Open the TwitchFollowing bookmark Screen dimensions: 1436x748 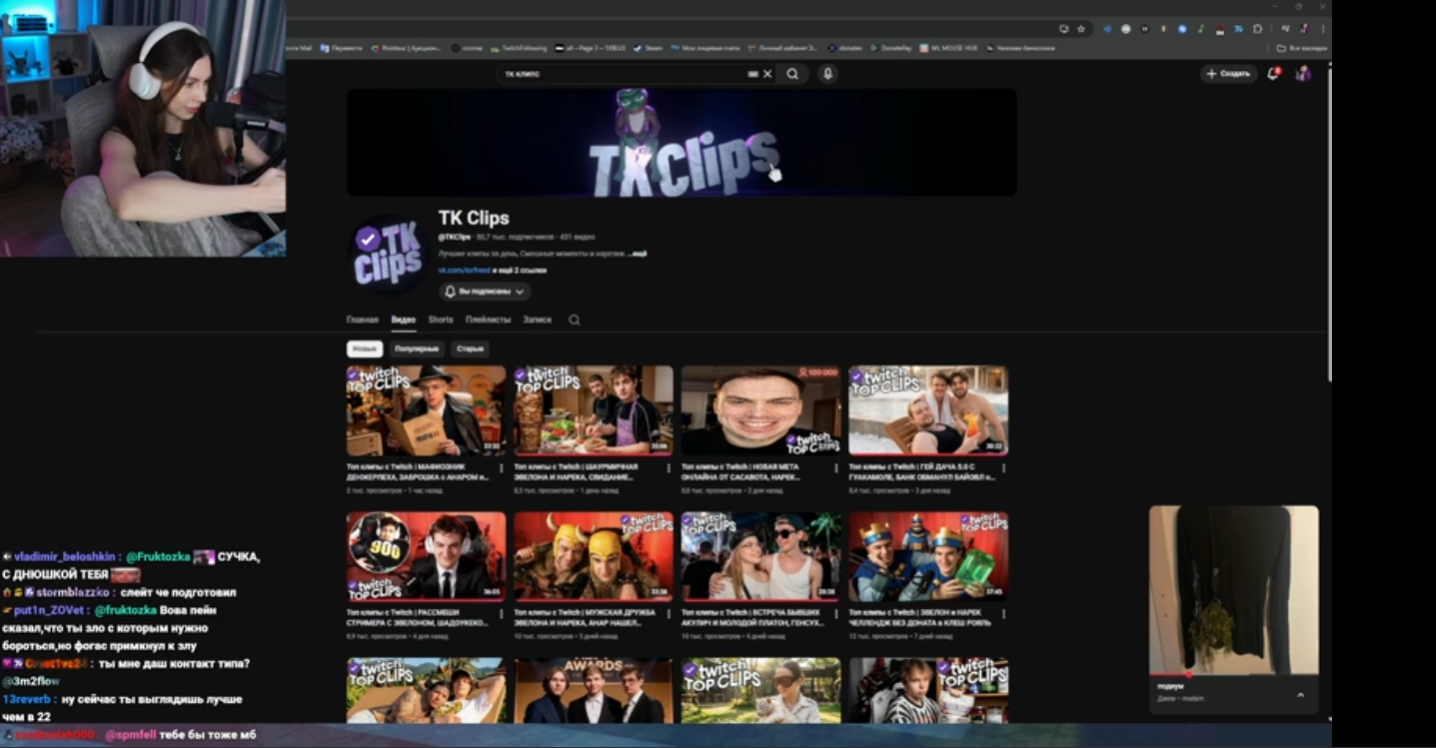tap(519, 48)
